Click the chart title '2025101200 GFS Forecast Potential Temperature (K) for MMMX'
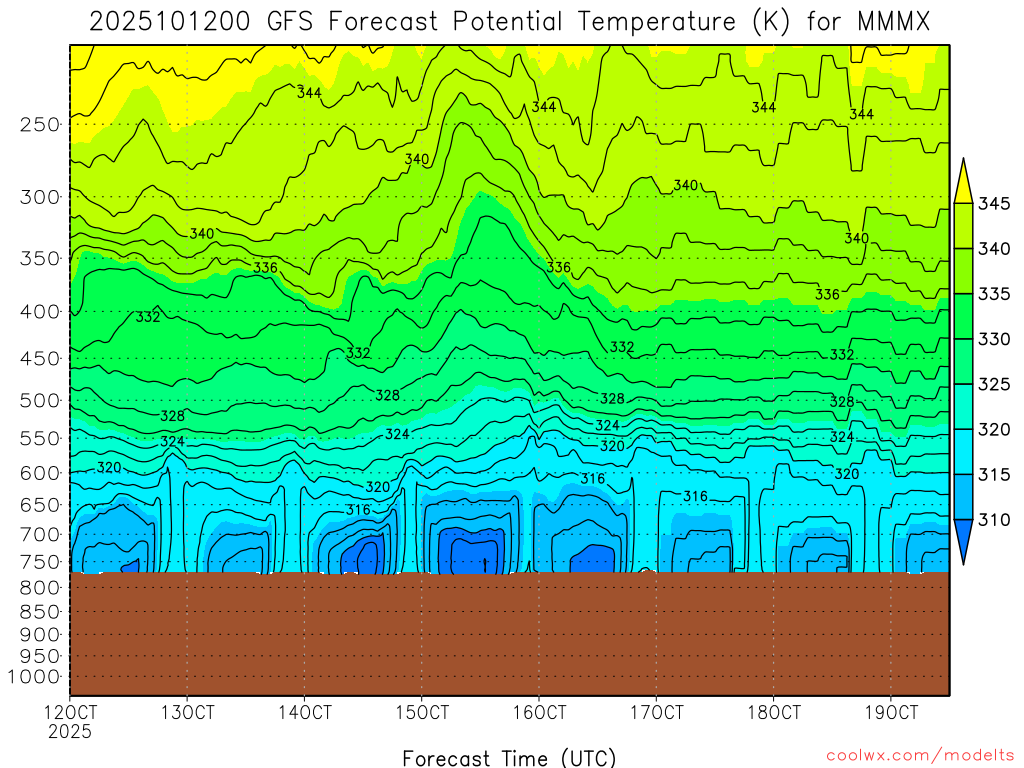The image size is (1024, 768). [509, 22]
